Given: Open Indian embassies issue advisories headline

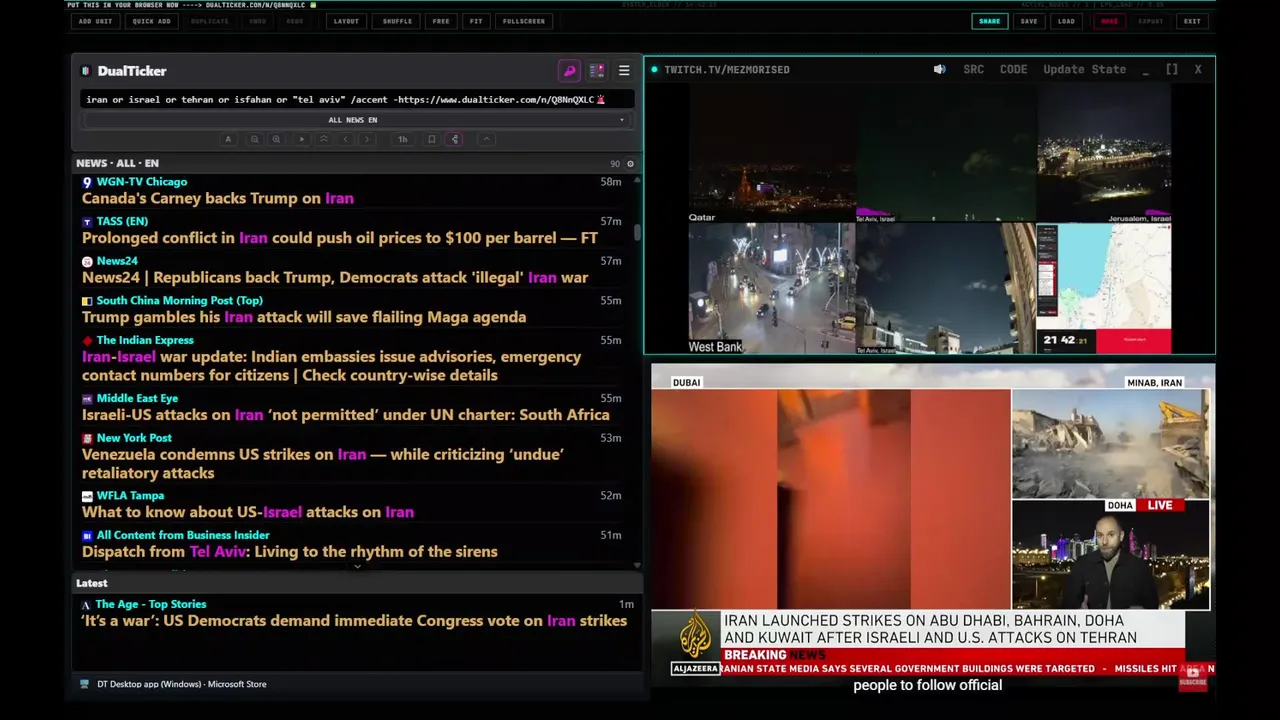Looking at the screenshot, I should click(x=331, y=366).
